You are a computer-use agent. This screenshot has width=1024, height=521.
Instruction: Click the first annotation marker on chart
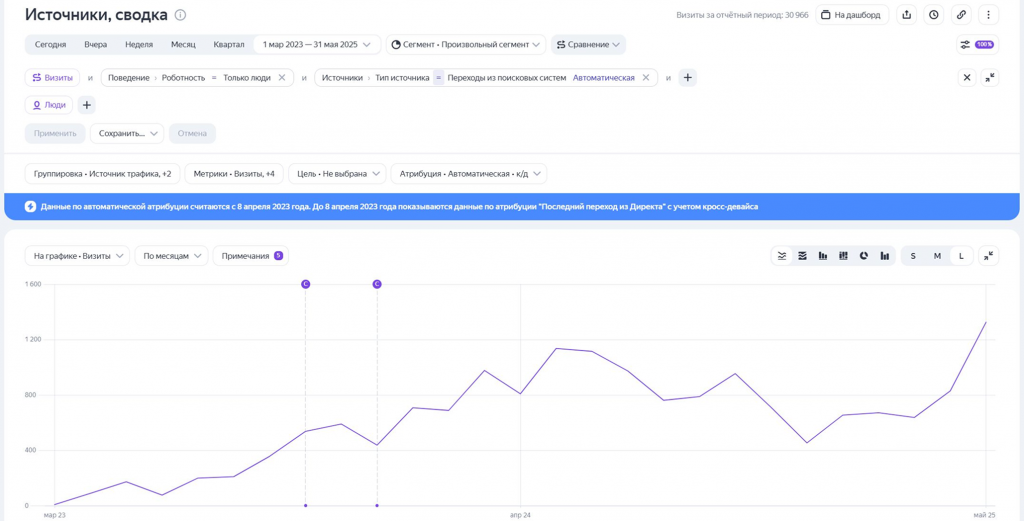[306, 284]
